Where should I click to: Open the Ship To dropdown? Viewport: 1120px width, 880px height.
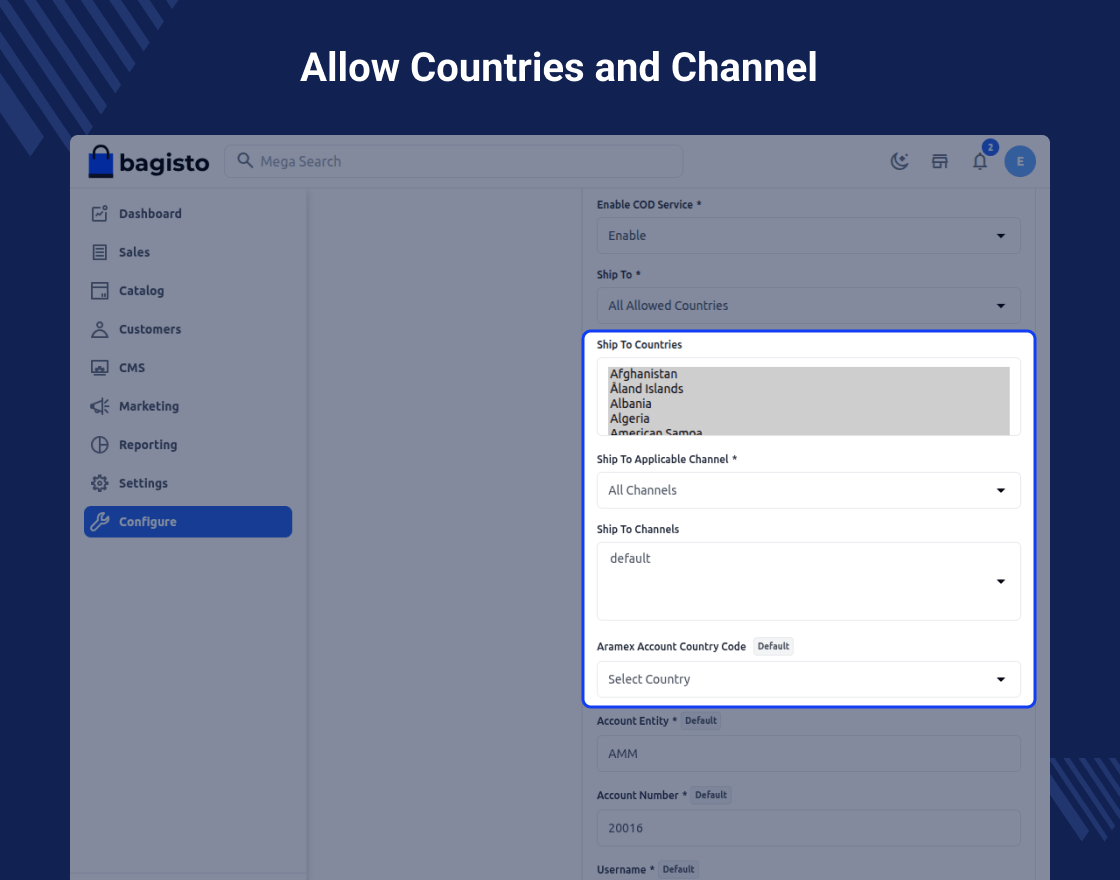tap(809, 306)
